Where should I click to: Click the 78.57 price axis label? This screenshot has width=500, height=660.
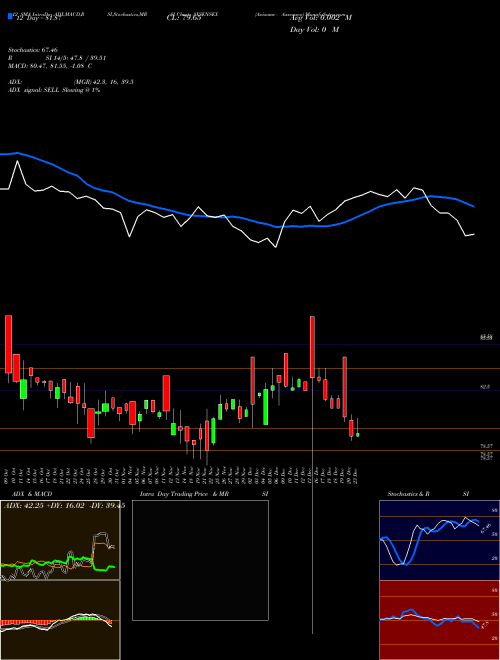click(486, 445)
